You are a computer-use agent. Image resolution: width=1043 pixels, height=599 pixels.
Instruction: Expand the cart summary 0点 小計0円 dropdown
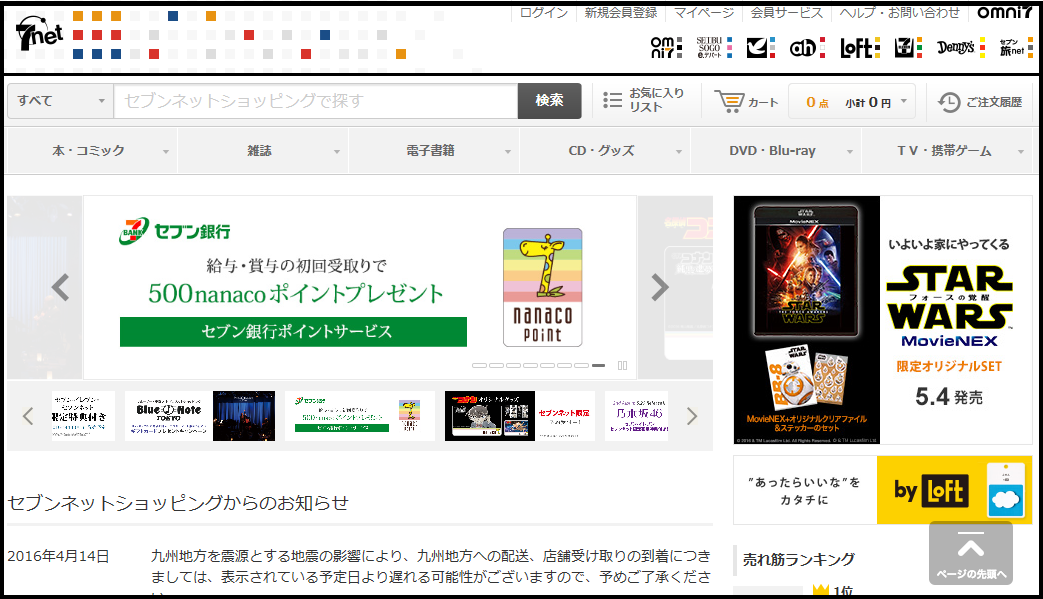[x=852, y=102]
